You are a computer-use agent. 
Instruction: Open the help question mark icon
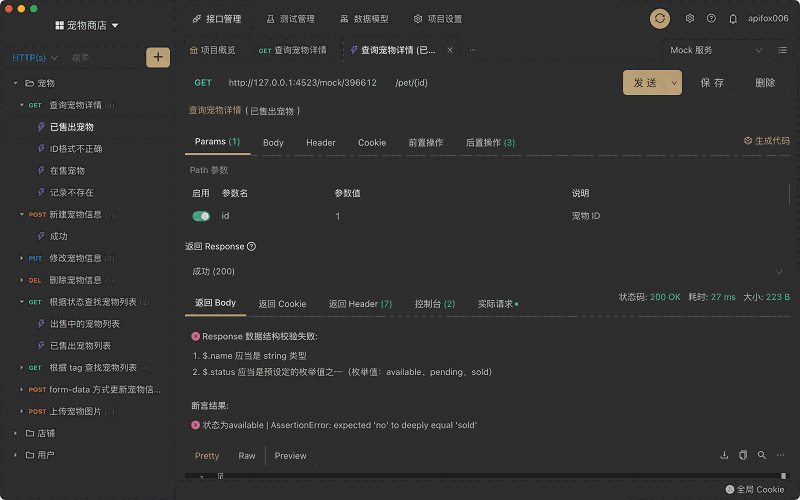click(711, 19)
